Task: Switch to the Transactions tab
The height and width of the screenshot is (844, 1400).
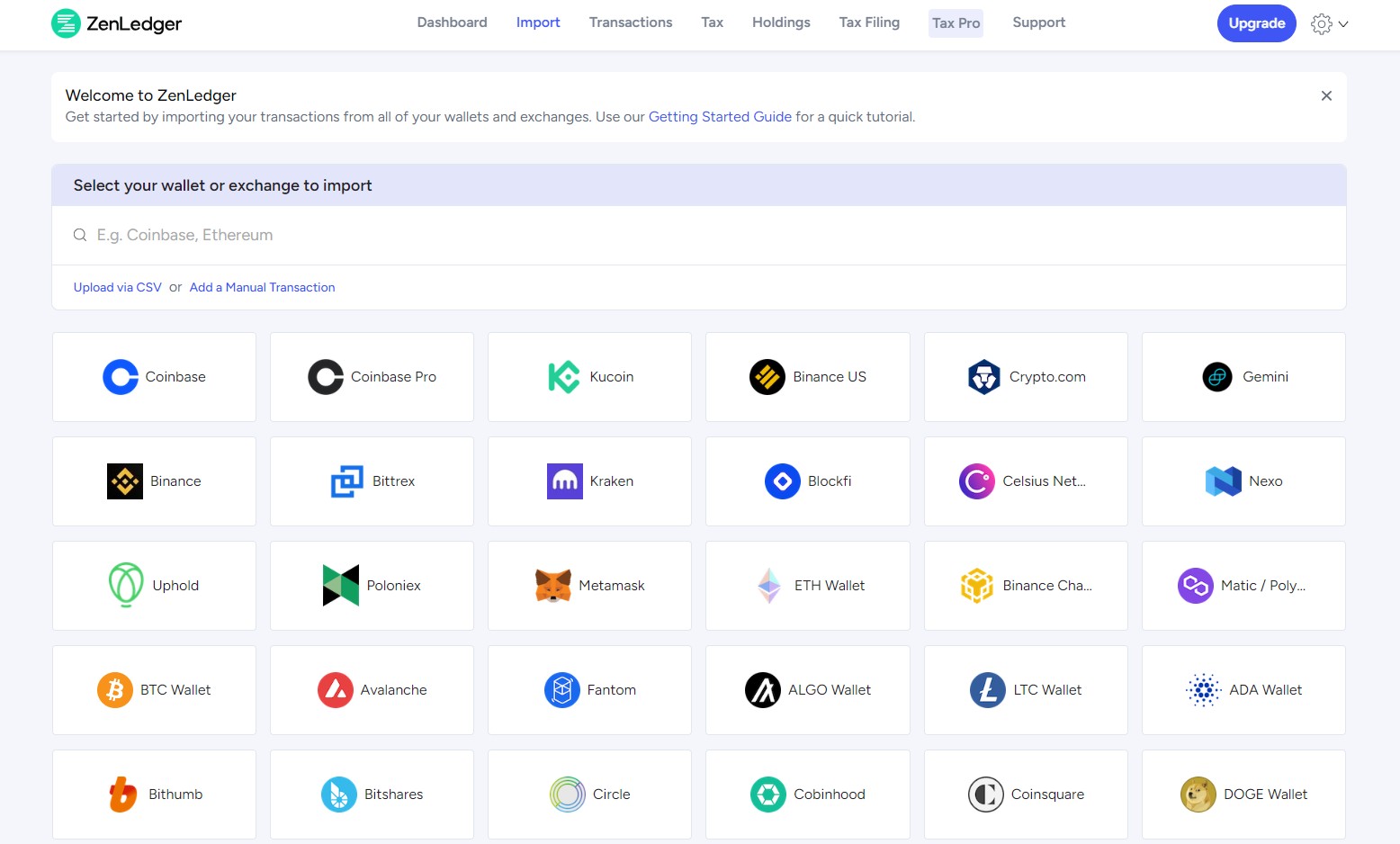Action: (x=631, y=22)
